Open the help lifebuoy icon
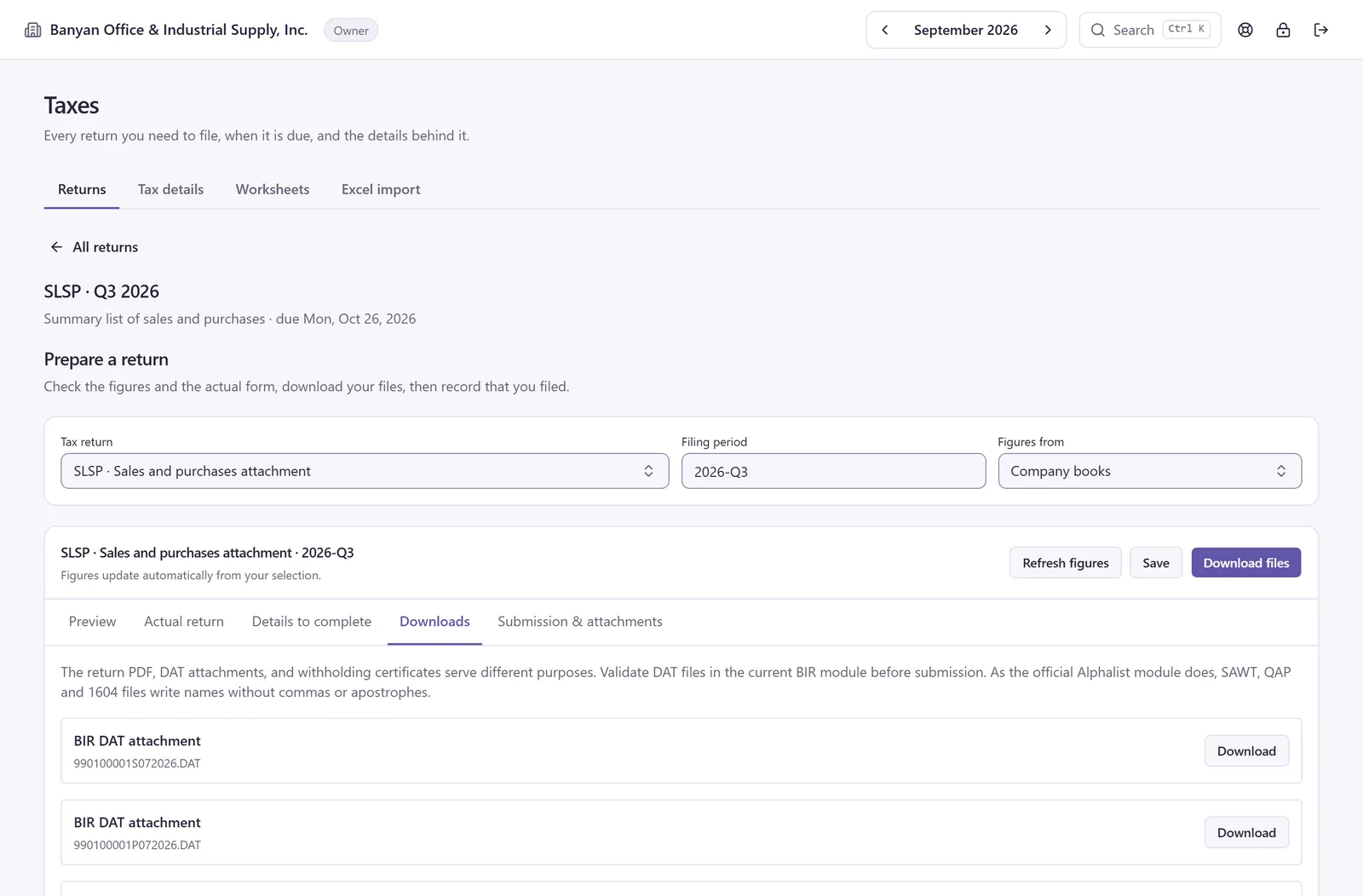 (x=1245, y=30)
